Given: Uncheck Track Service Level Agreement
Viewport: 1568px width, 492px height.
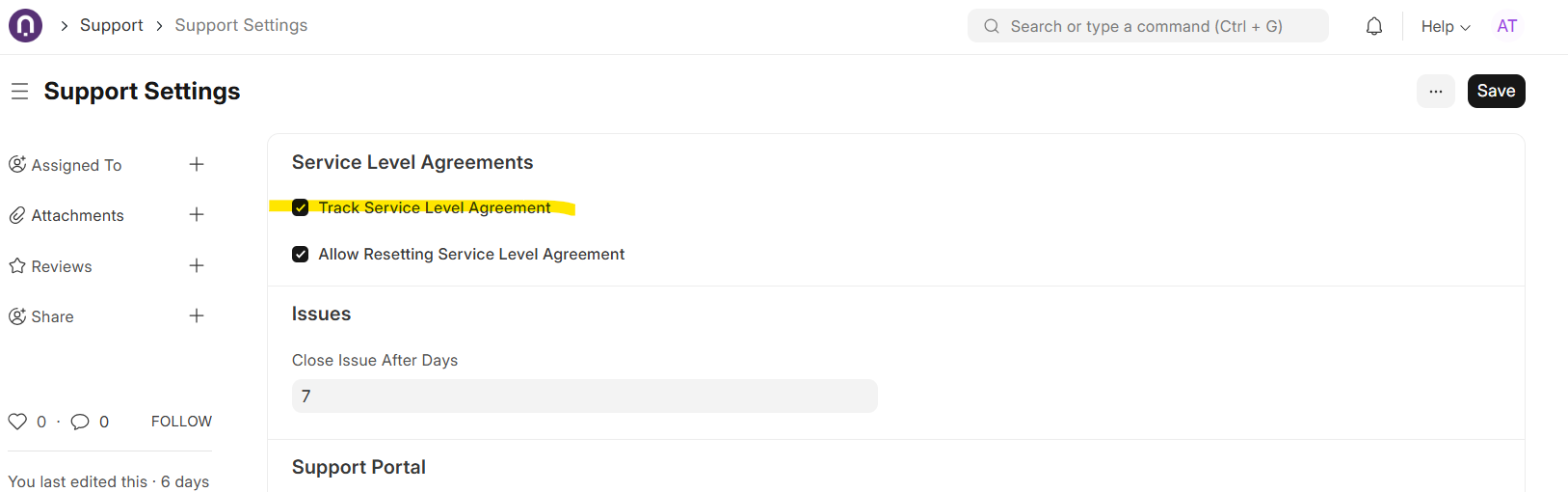Looking at the screenshot, I should 301,207.
